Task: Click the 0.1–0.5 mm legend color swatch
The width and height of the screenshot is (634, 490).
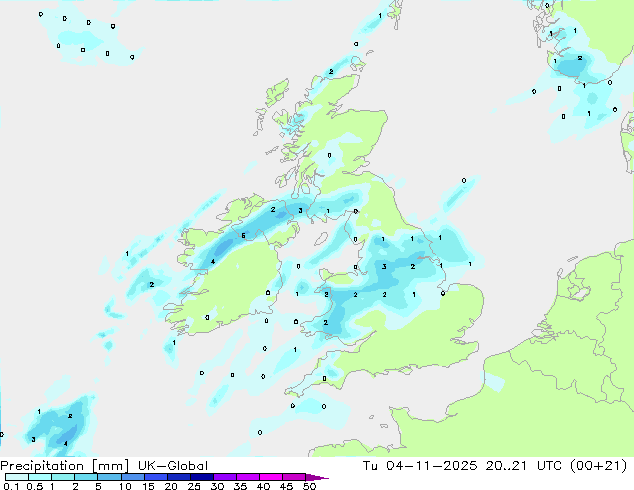Action: [17, 477]
